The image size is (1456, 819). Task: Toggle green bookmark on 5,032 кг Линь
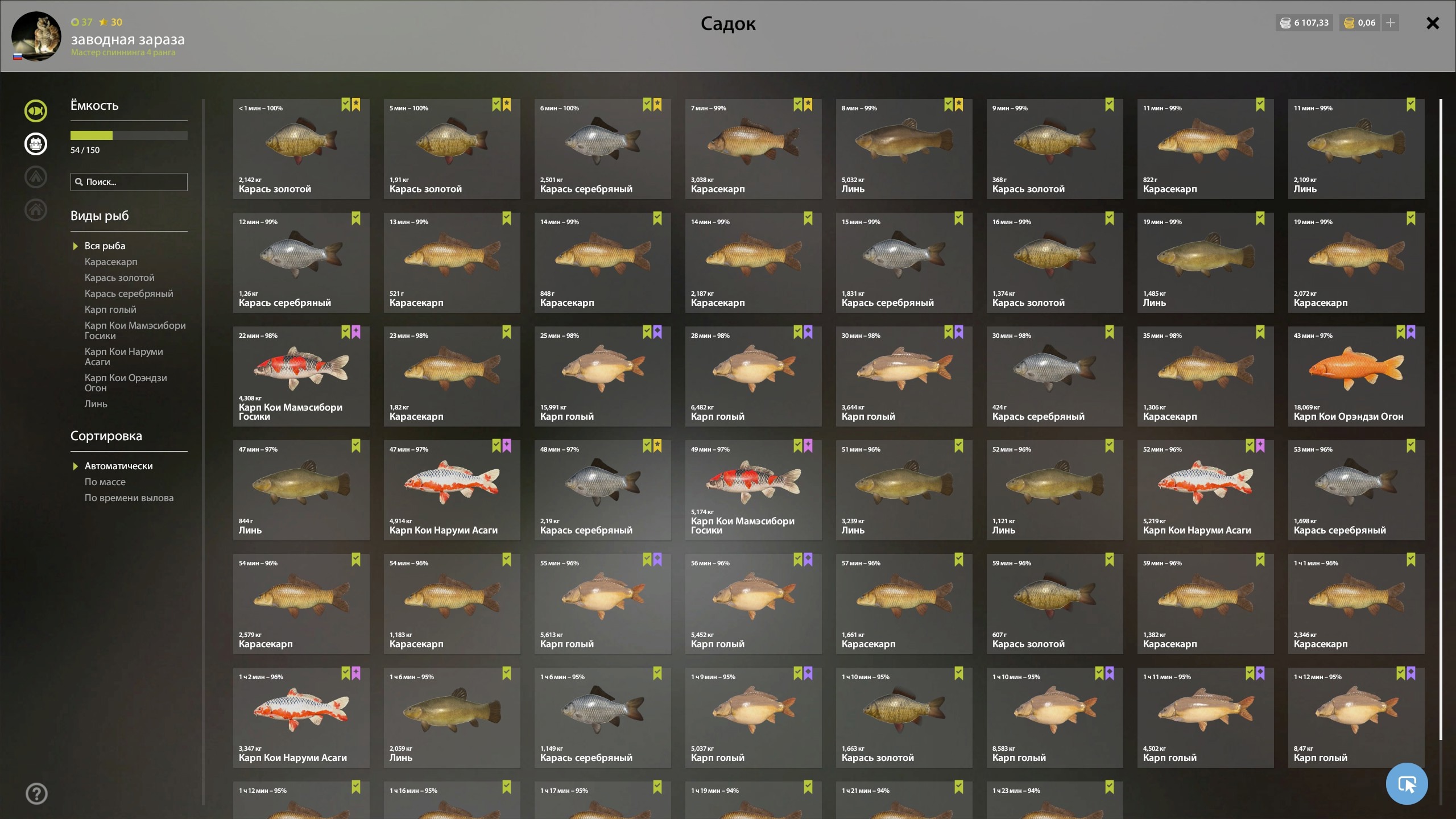click(x=949, y=105)
